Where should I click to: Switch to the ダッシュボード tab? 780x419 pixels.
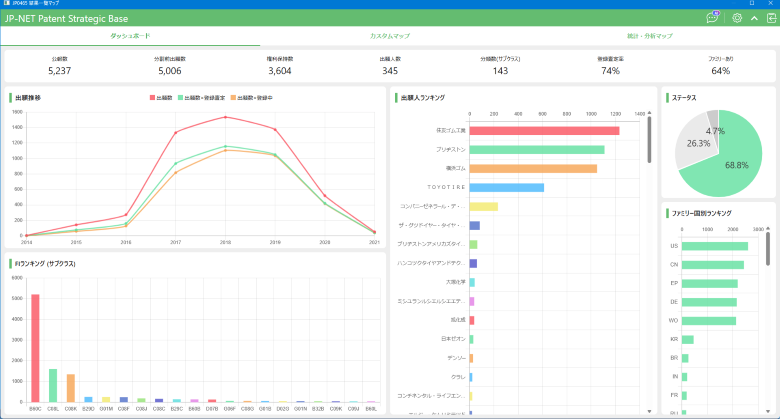pos(130,36)
